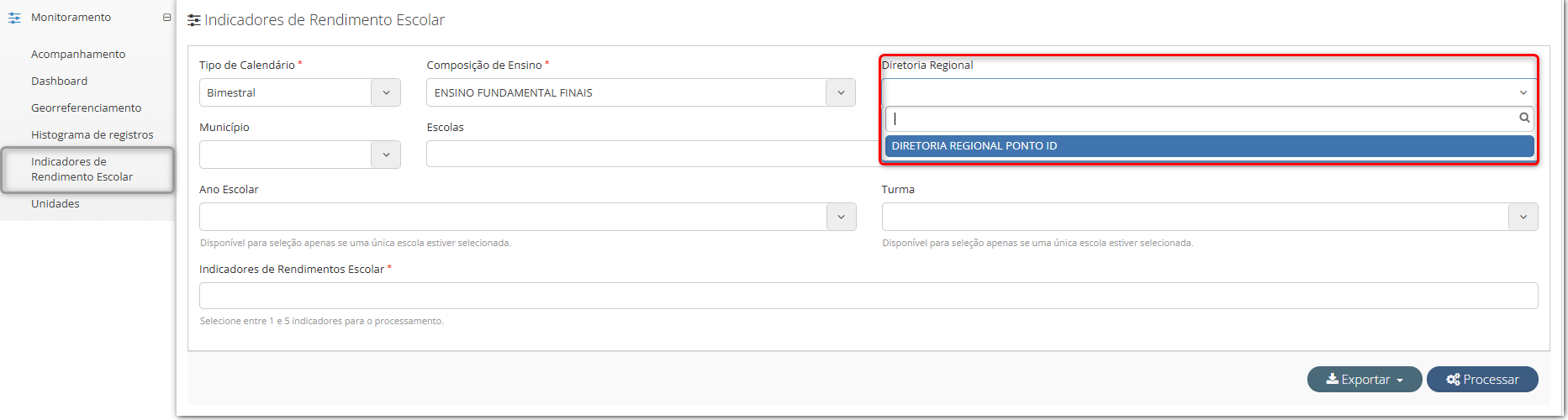Expand the Ano Escolar dropdown
The height and width of the screenshot is (420, 1568).
pyautogui.click(x=528, y=217)
